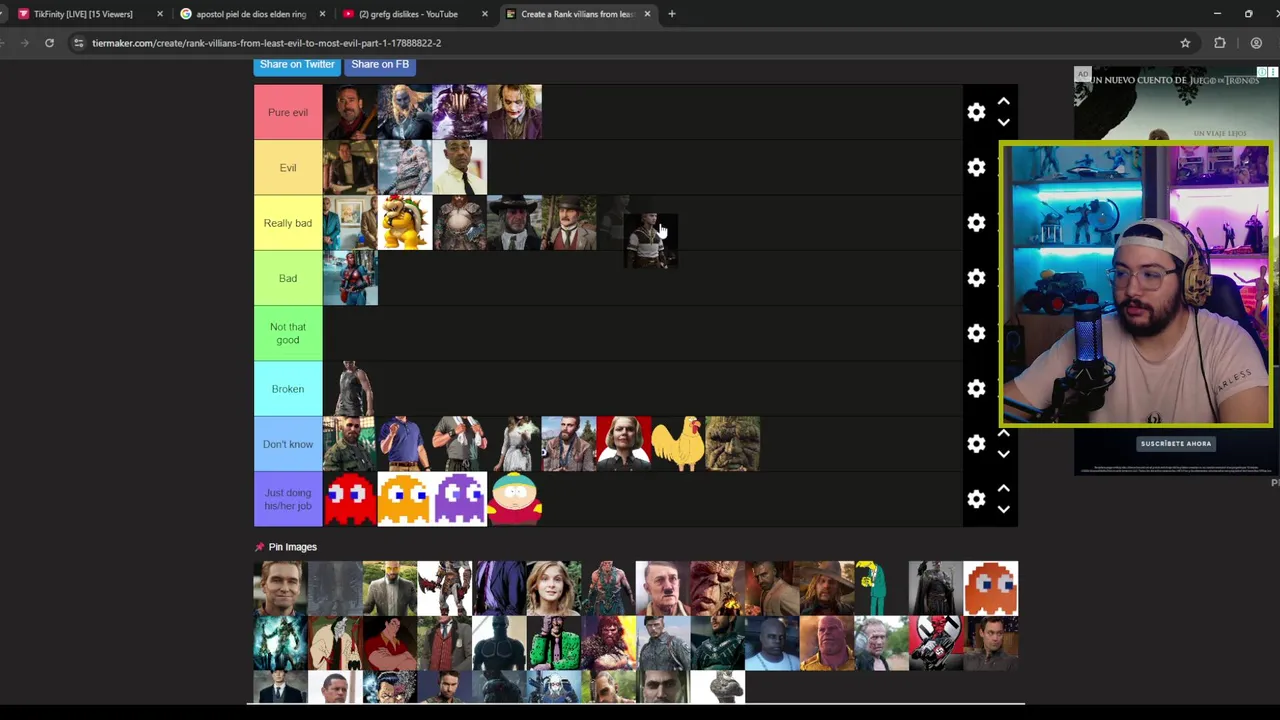The width and height of the screenshot is (1280, 720).
Task: Bookmark this page with the star icon
Action: (1185, 43)
